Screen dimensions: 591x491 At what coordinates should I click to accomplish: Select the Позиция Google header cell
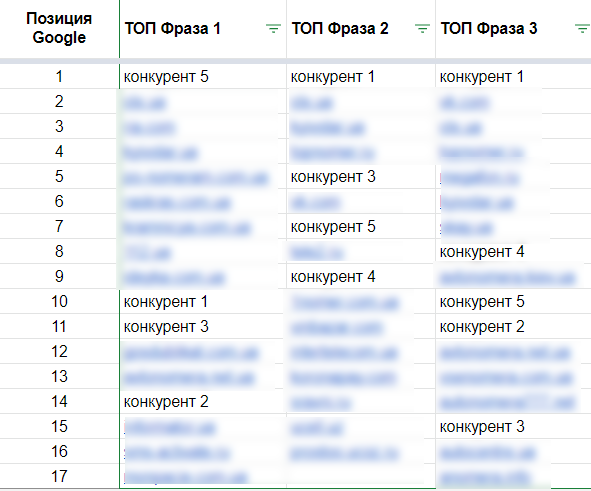tap(59, 28)
